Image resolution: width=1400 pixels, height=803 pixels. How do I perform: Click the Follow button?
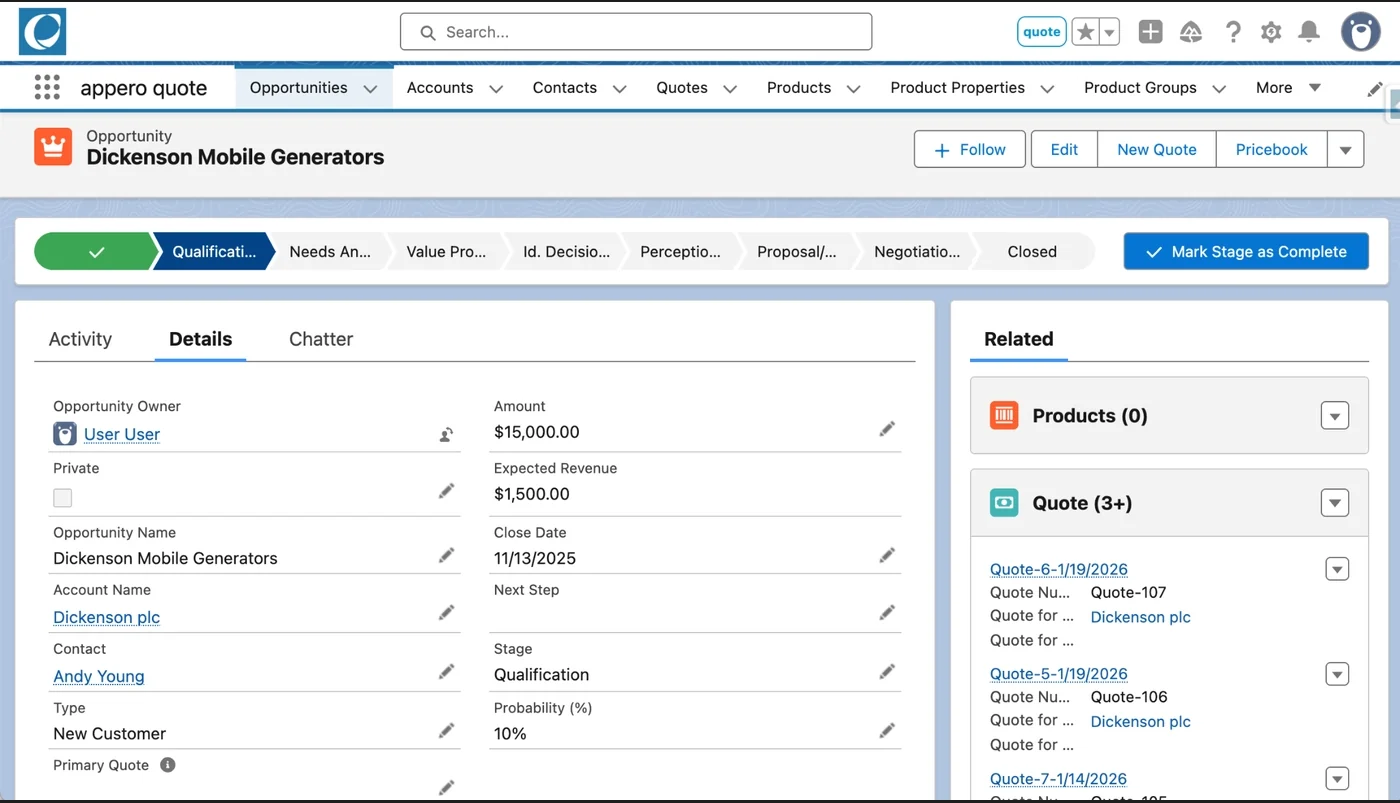tap(970, 150)
